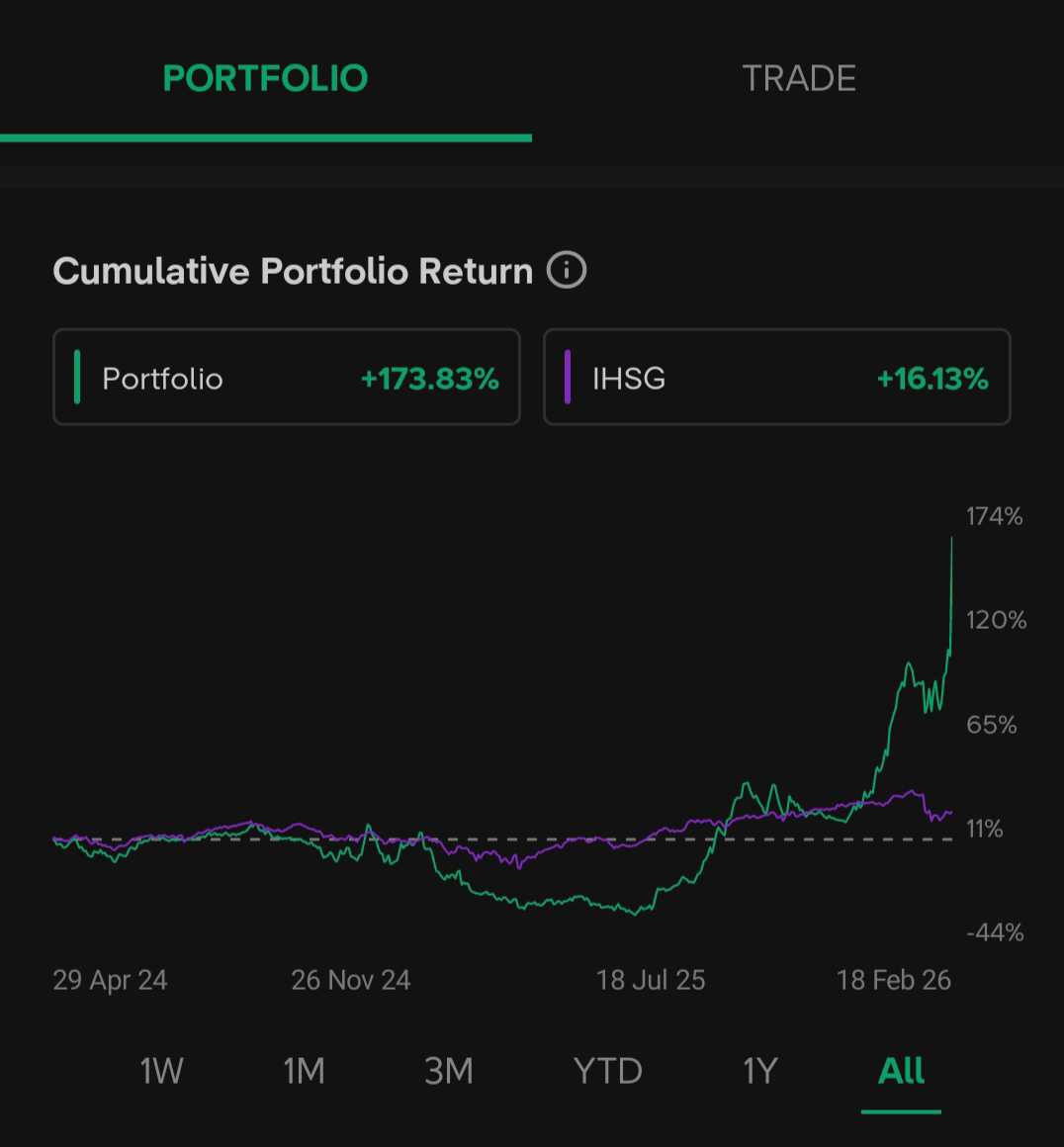This screenshot has width=1064, height=1147.
Task: Click the Cumulative Portfolio Return heading
Action: [x=293, y=271]
